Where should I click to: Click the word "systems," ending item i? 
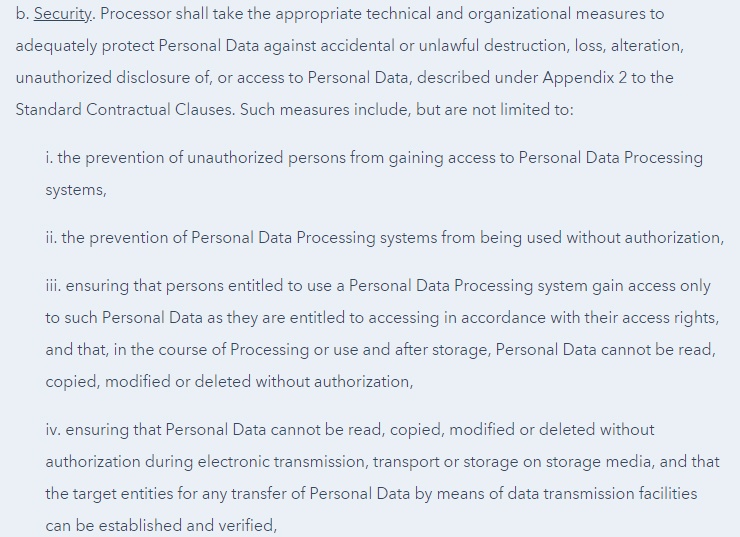[75, 190]
